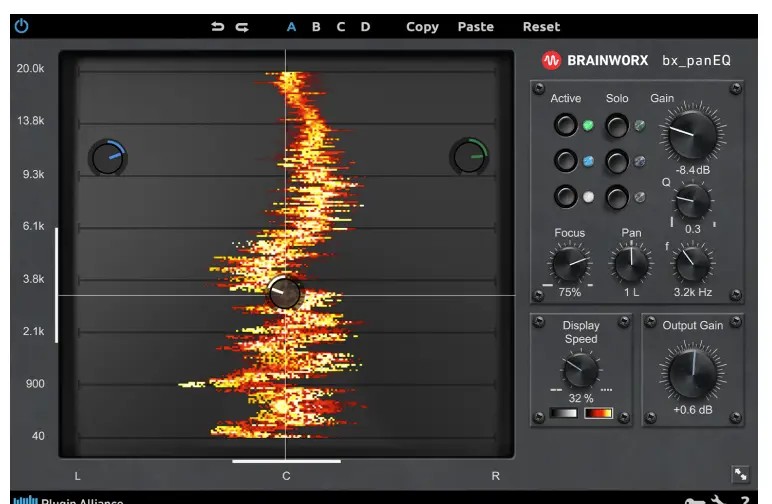Click the Copy button

422,27
